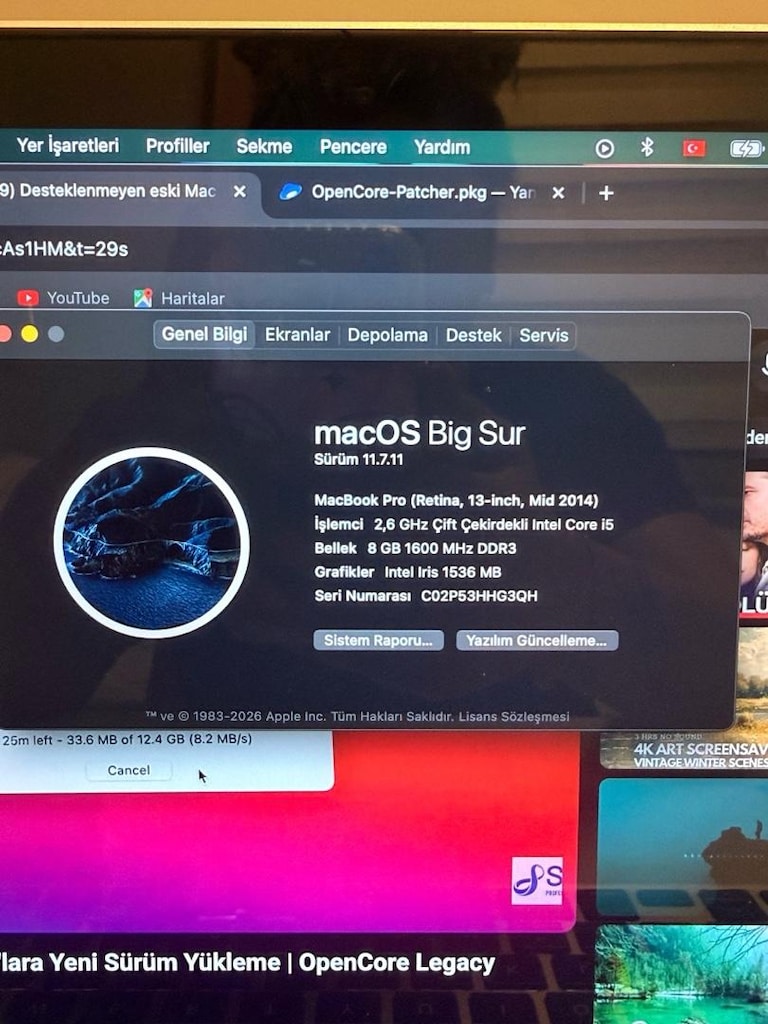Open the Sekme menu
This screenshot has width=768, height=1024.
point(264,146)
